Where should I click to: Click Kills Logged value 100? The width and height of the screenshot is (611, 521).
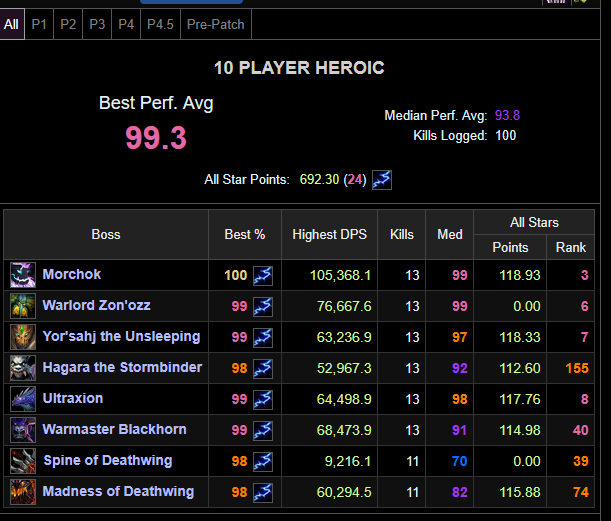[x=505, y=136]
